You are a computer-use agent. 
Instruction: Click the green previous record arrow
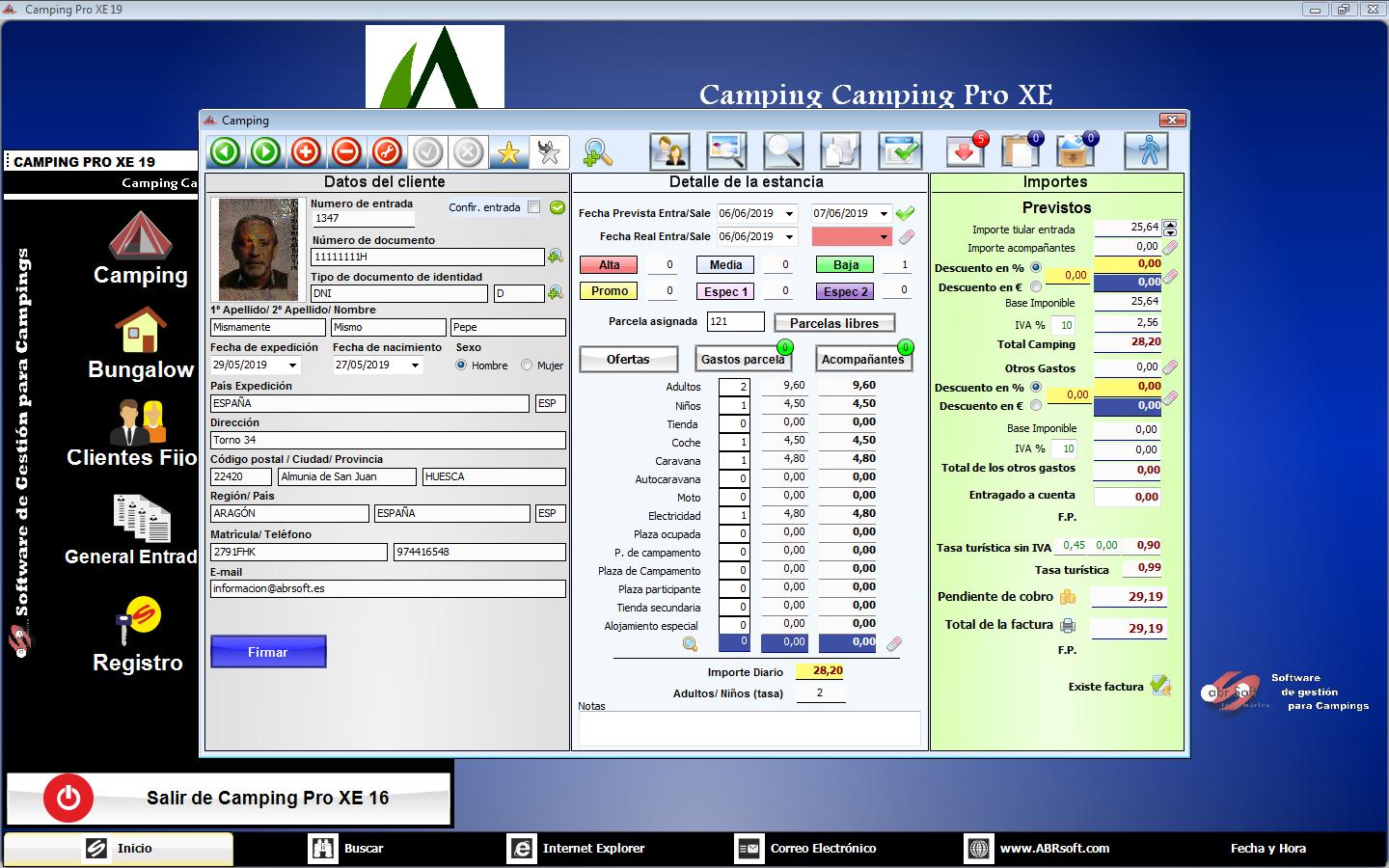pos(226,152)
